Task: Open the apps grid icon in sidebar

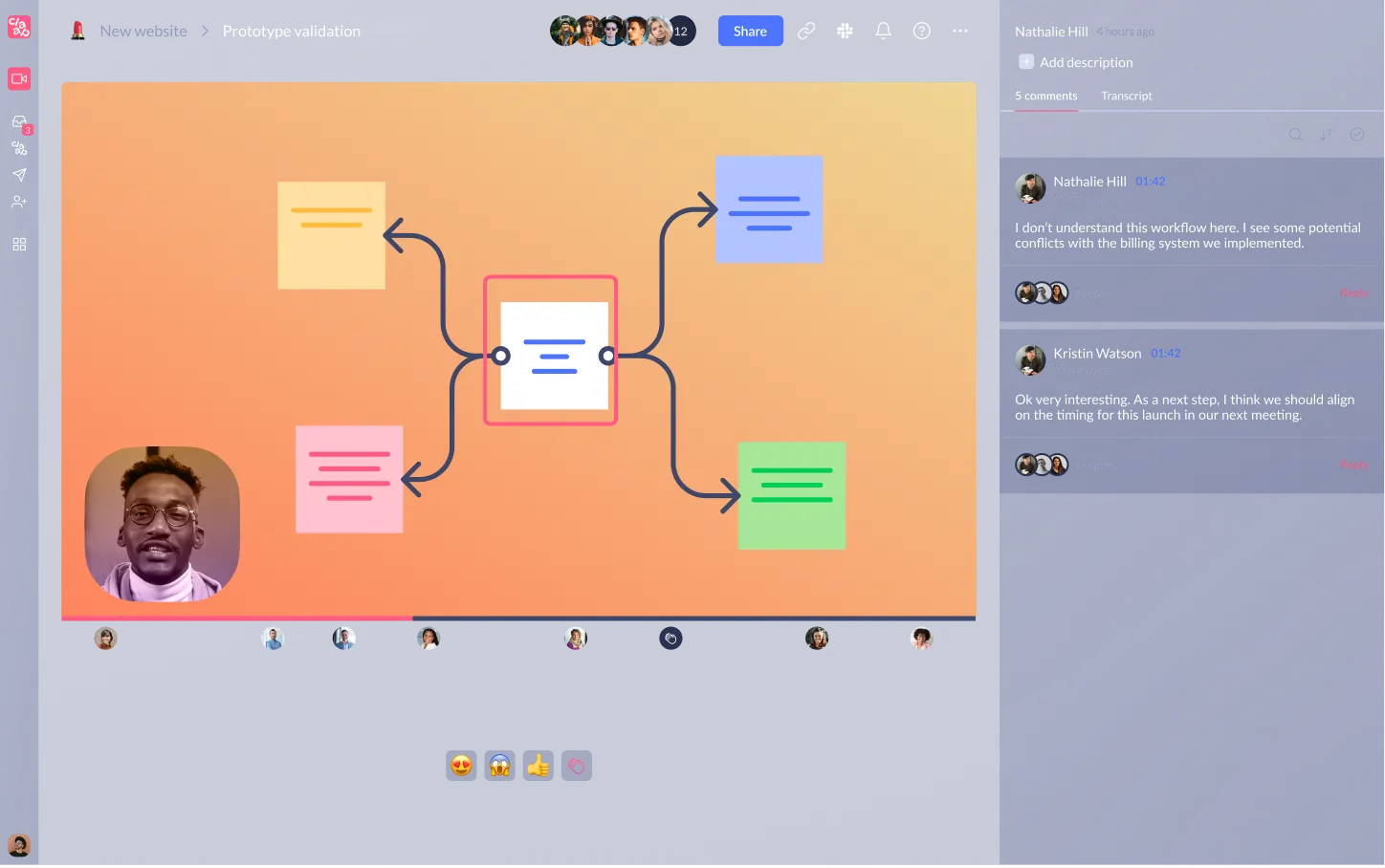Action: coord(19,244)
